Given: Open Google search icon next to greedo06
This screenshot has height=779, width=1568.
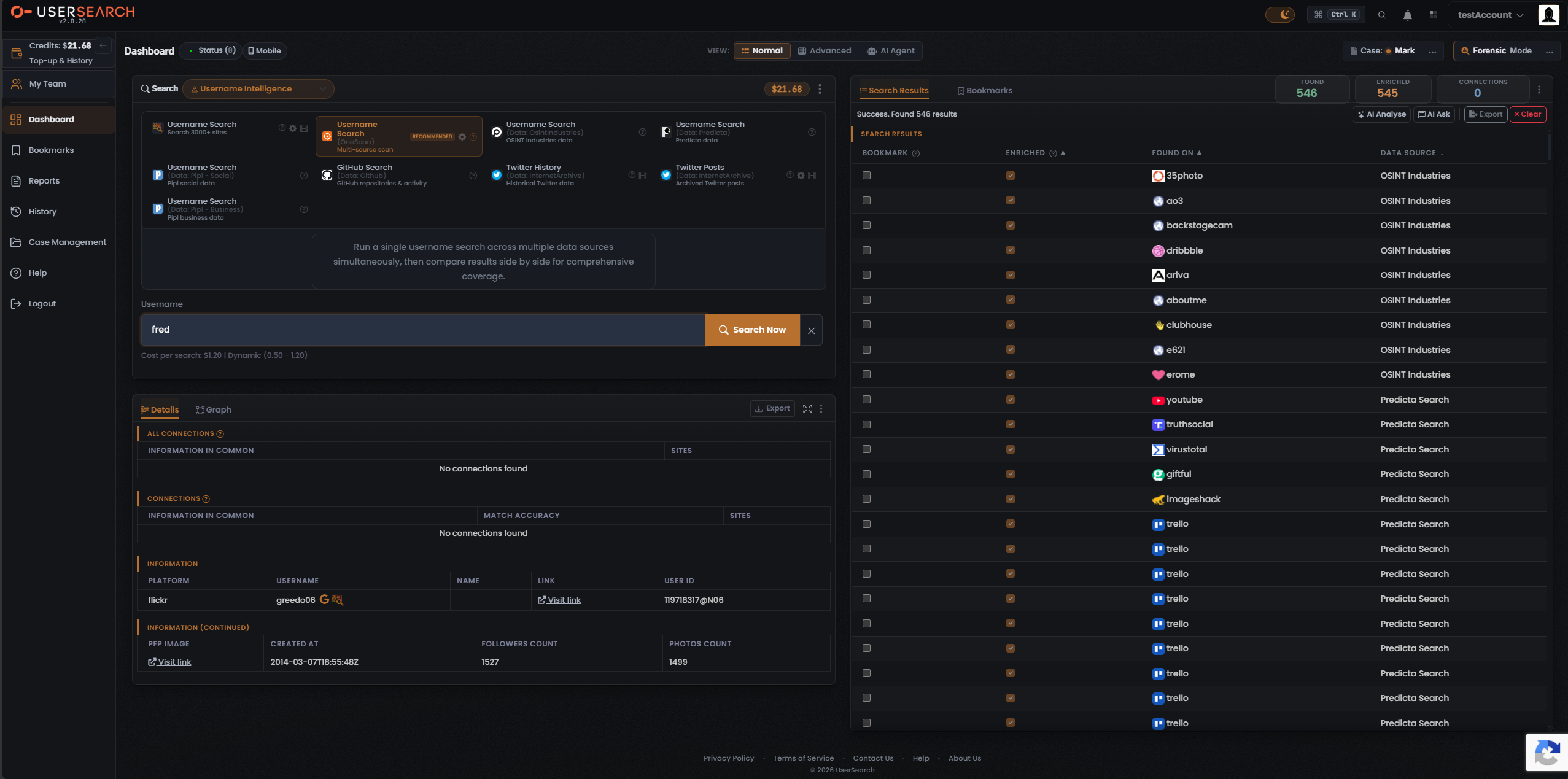Looking at the screenshot, I should click(324, 599).
